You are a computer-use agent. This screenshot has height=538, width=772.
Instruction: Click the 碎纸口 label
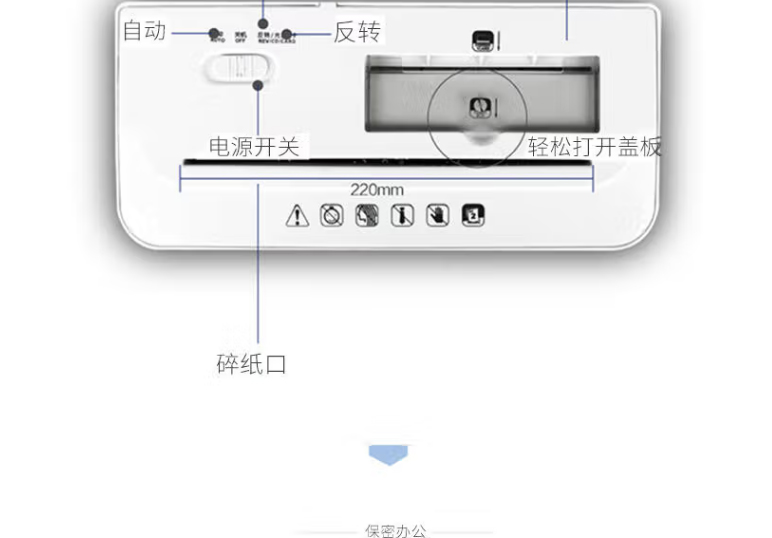tap(251, 364)
